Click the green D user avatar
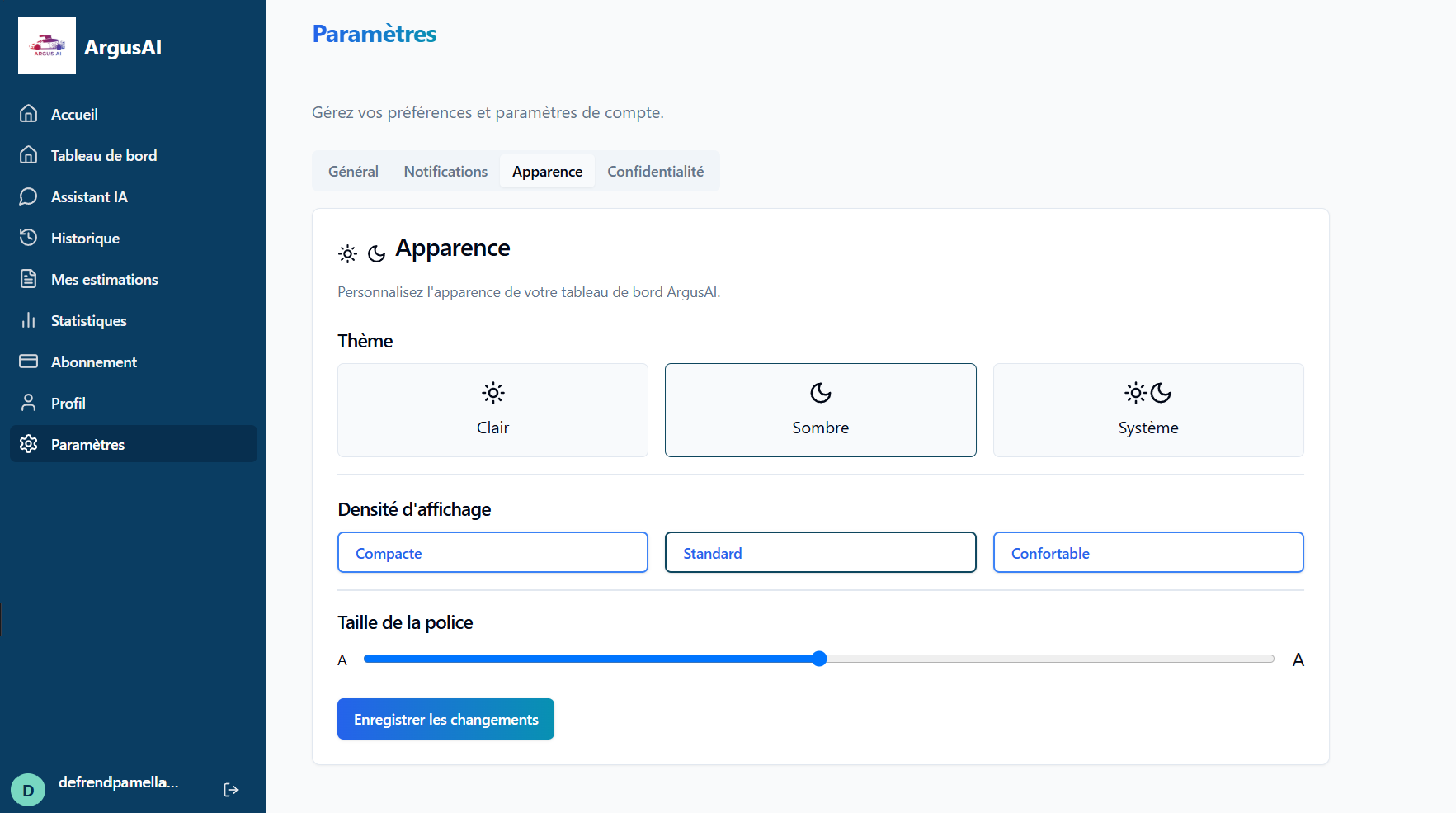 (28, 790)
